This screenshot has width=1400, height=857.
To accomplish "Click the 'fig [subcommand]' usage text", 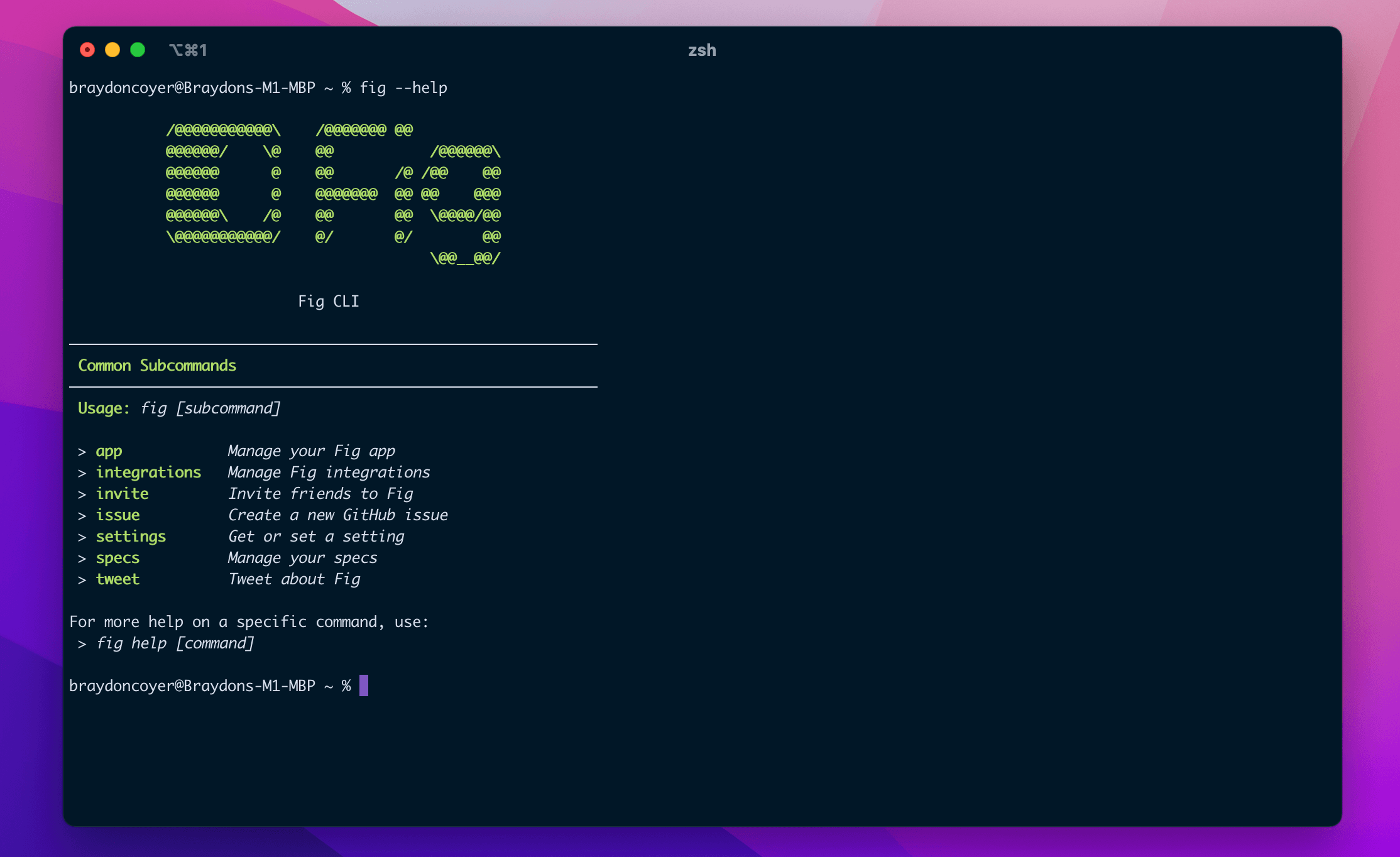I will (x=211, y=408).
